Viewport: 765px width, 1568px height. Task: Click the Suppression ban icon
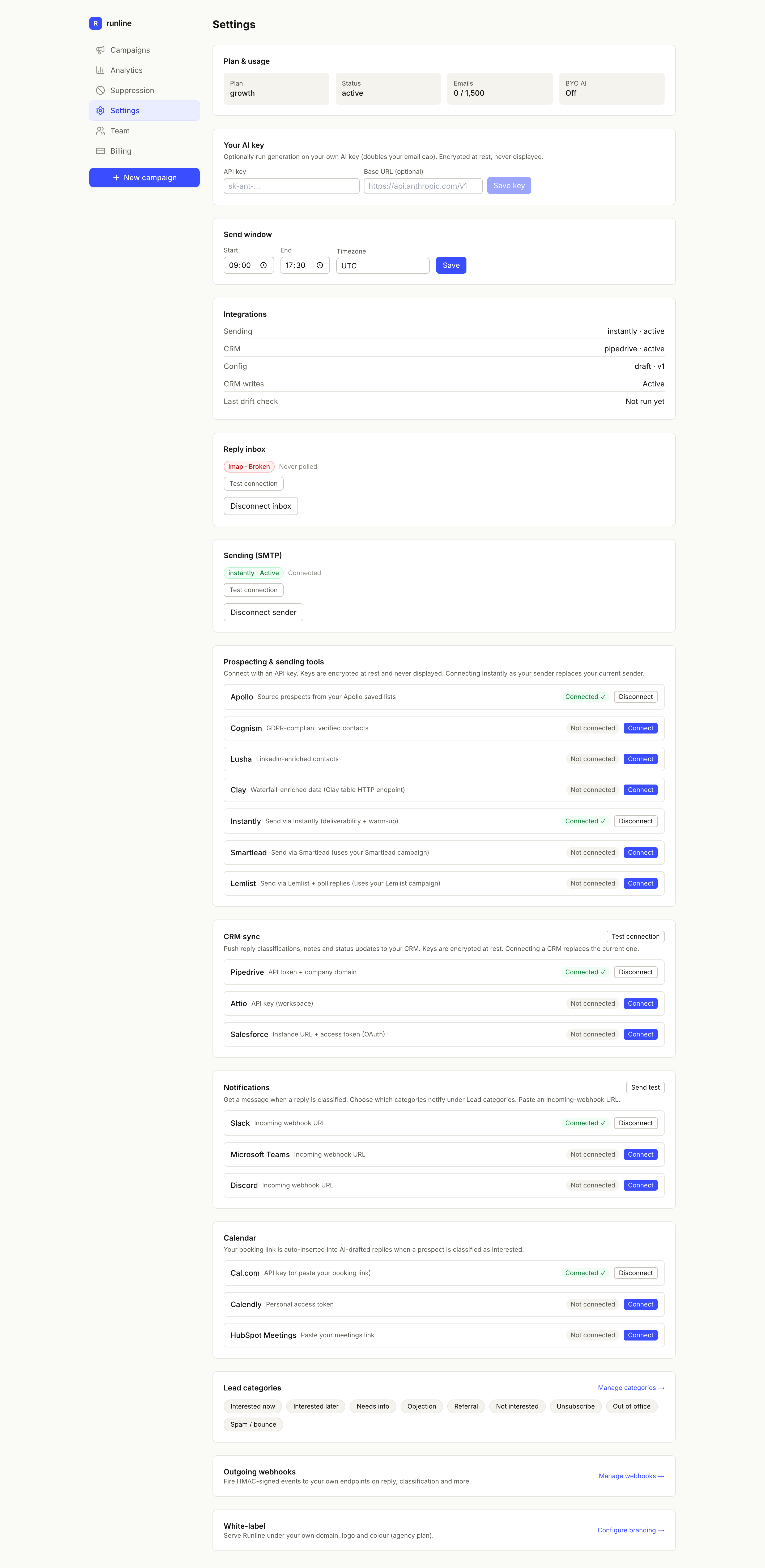pyautogui.click(x=100, y=90)
